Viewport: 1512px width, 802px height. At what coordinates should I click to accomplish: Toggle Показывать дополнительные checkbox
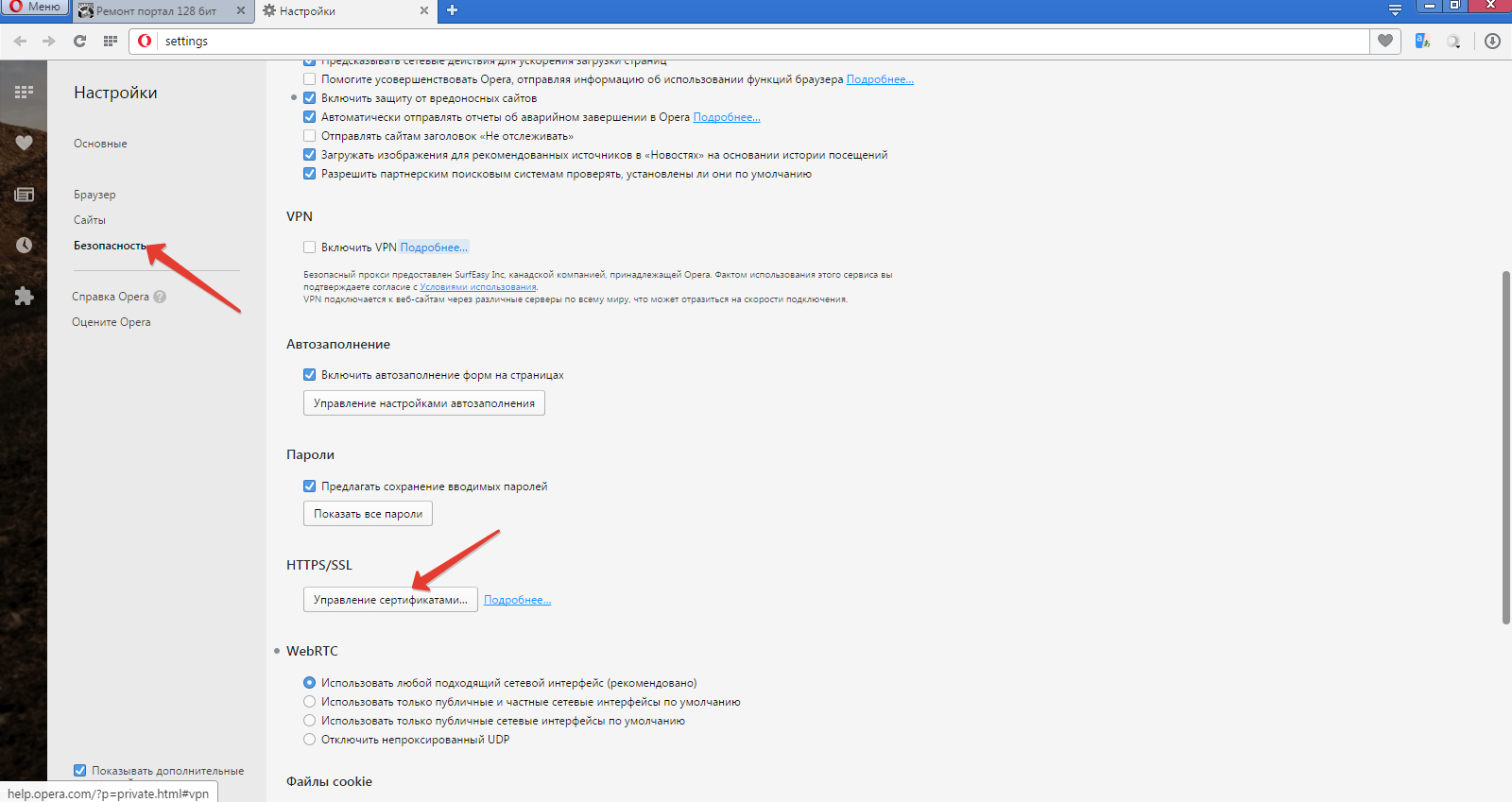(x=80, y=771)
